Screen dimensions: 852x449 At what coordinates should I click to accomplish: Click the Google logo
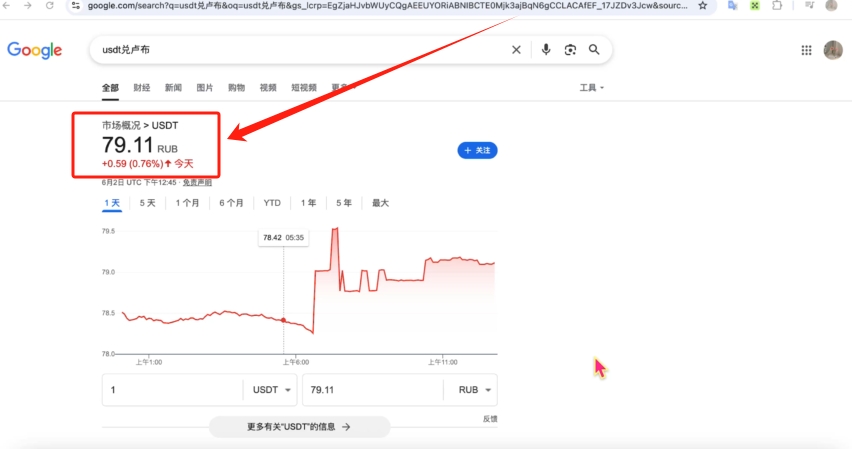(x=34, y=50)
